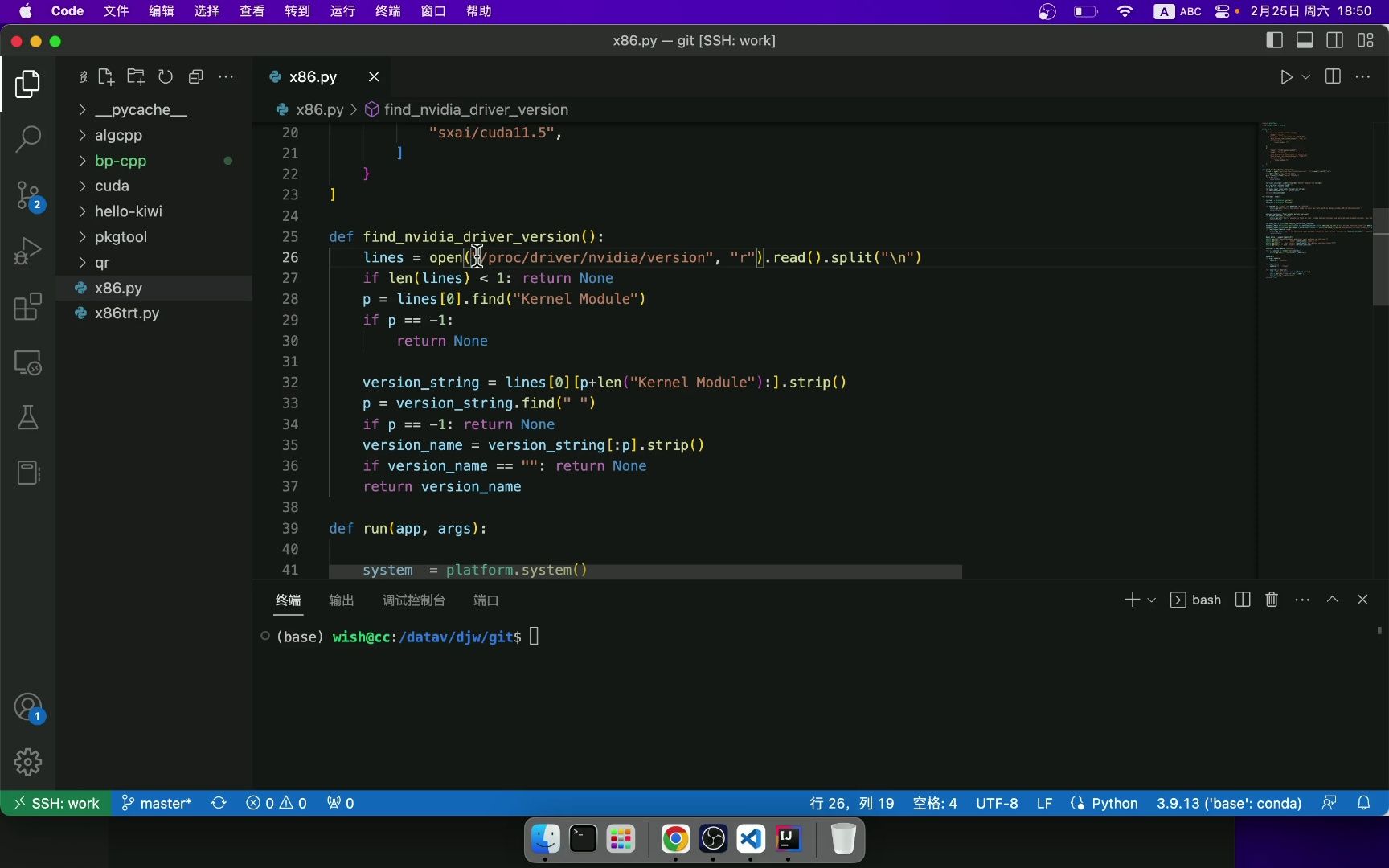Start a new terminal with plus icon
The image size is (1389, 868).
[x=1132, y=600]
